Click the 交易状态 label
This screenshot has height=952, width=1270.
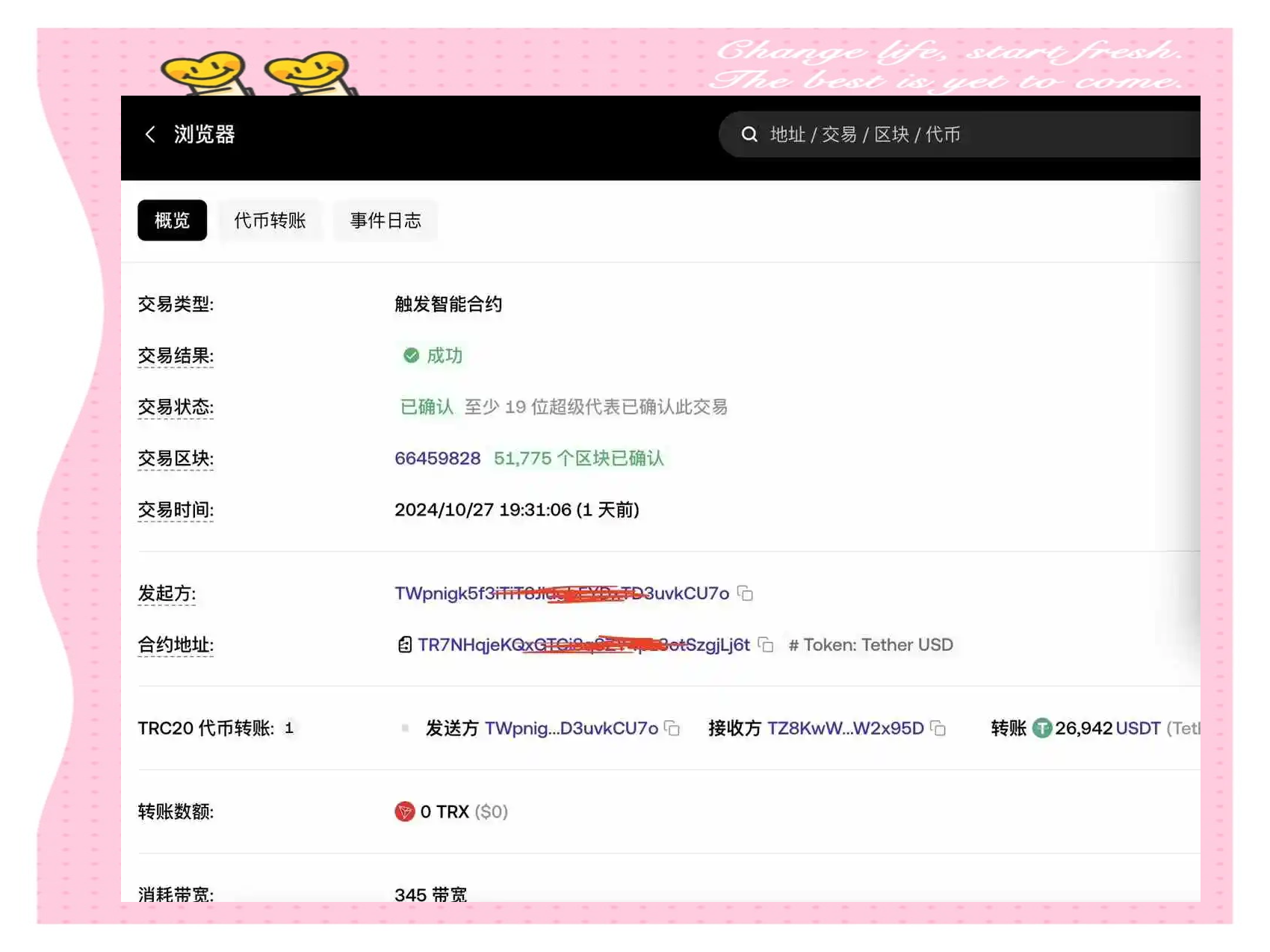point(176,407)
